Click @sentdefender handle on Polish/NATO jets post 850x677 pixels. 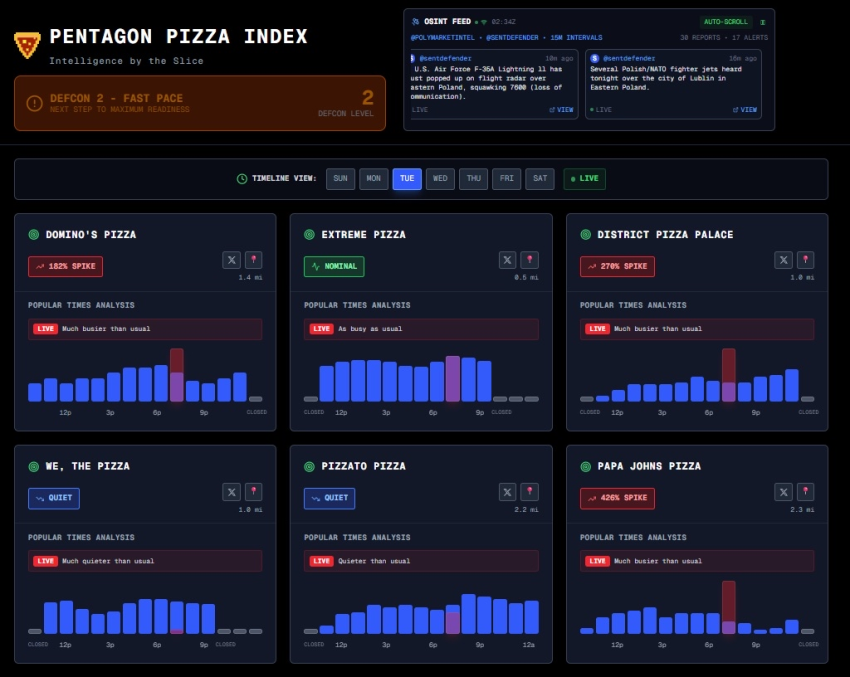[629, 59]
